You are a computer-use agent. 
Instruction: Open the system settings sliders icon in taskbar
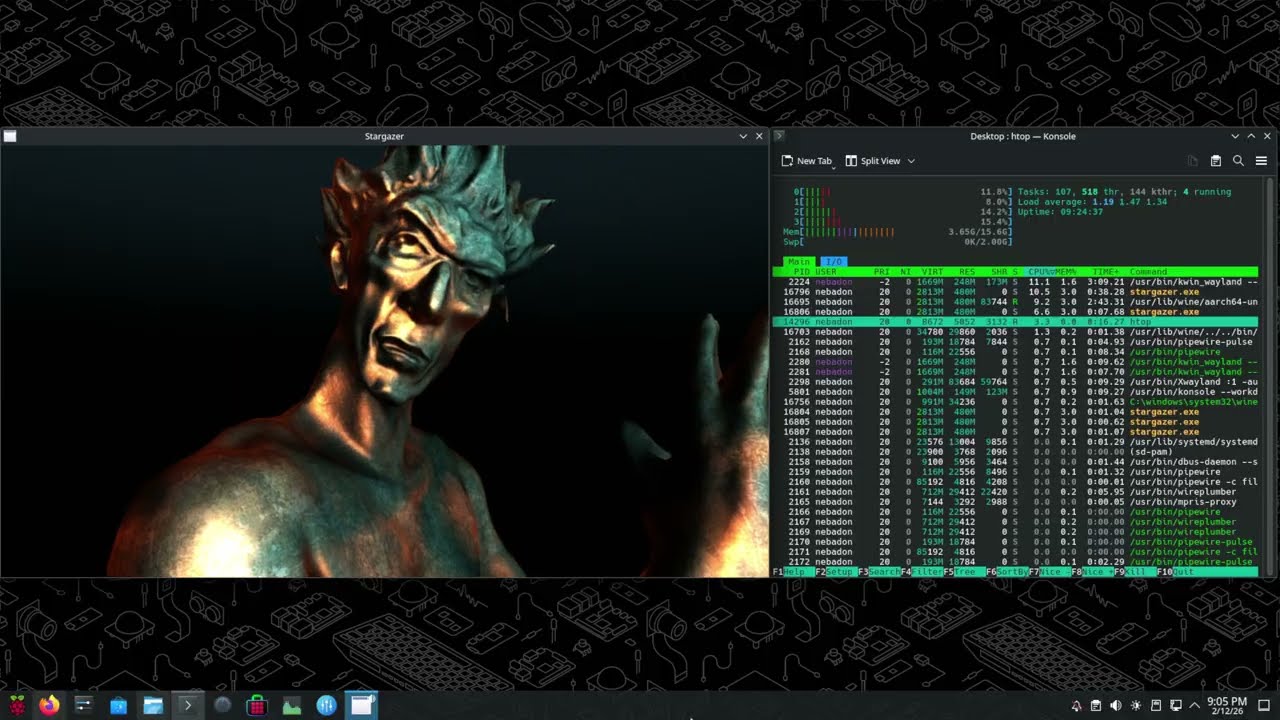83,705
